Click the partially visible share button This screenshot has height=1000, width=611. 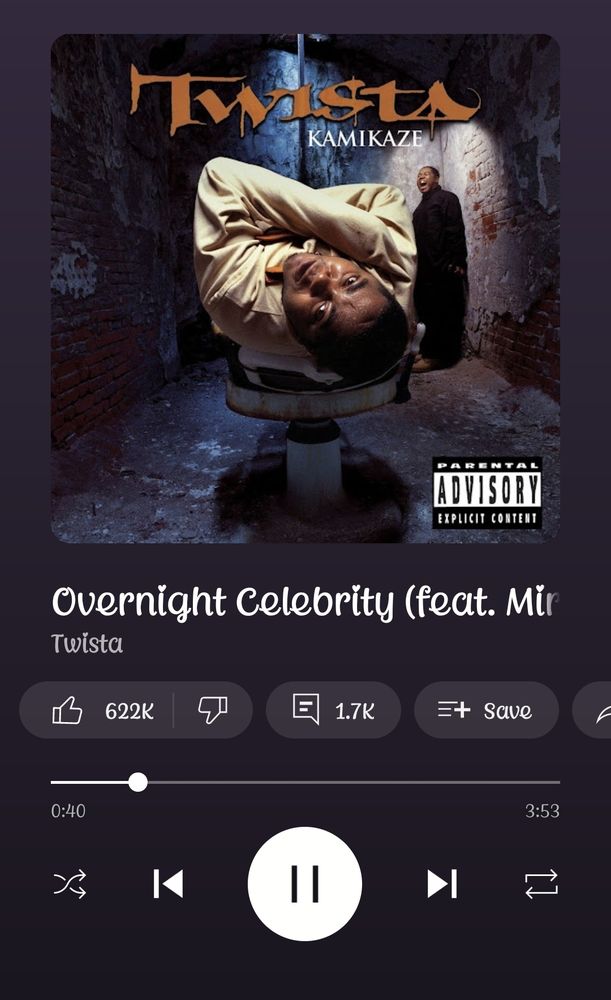click(593, 710)
